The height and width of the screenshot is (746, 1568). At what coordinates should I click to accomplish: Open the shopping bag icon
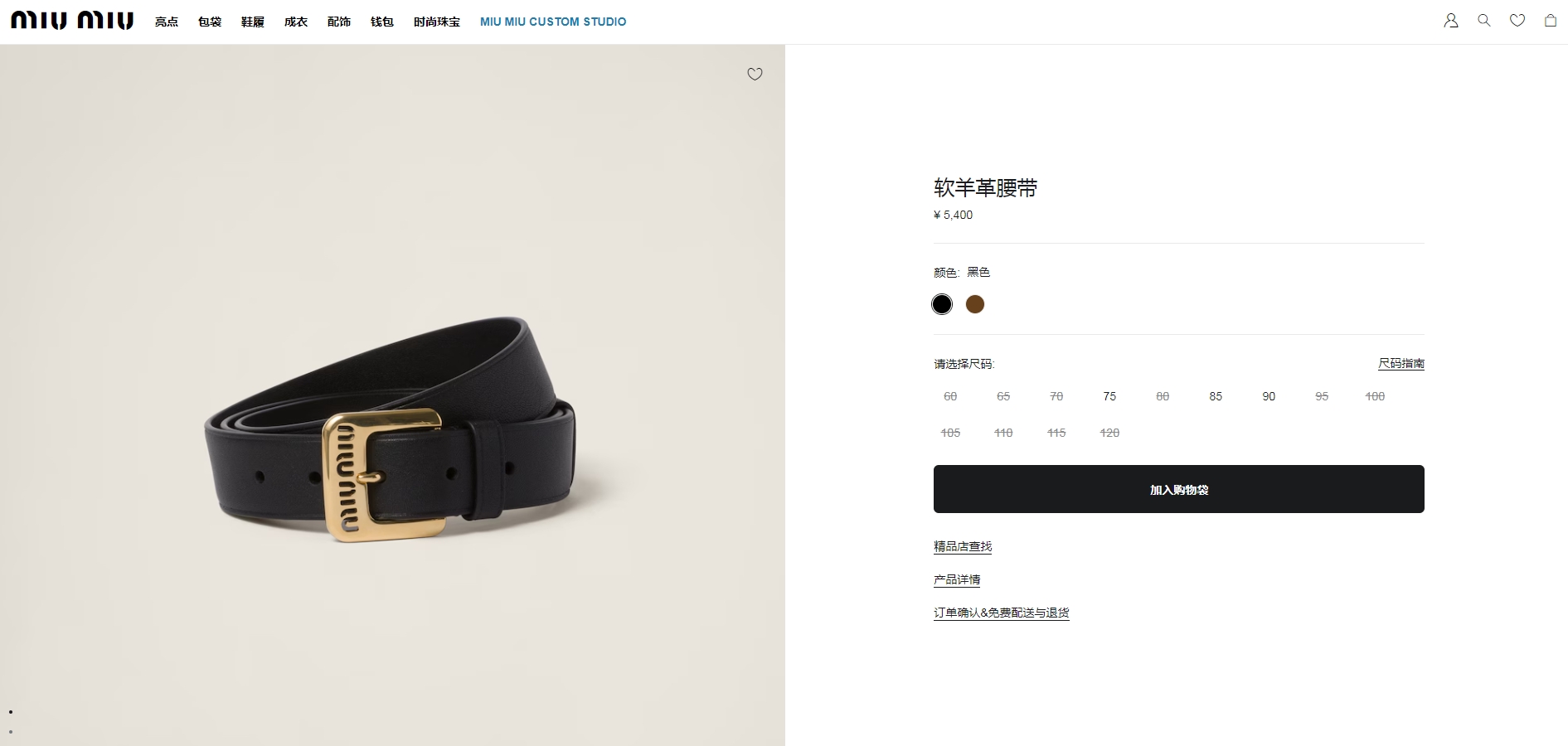[1551, 21]
